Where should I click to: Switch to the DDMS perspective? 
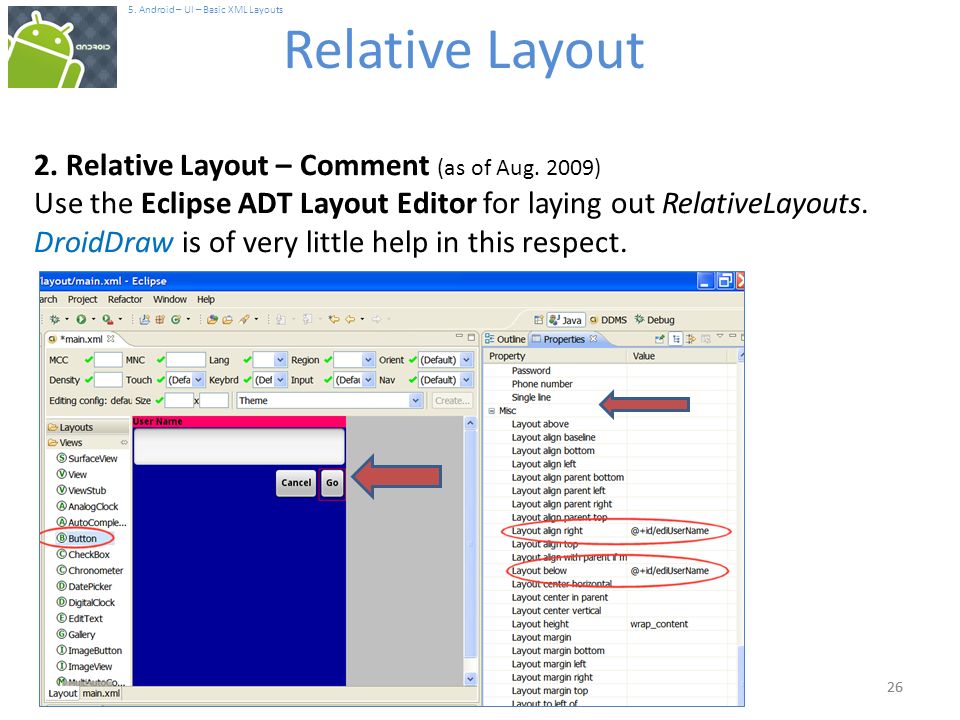tap(609, 320)
